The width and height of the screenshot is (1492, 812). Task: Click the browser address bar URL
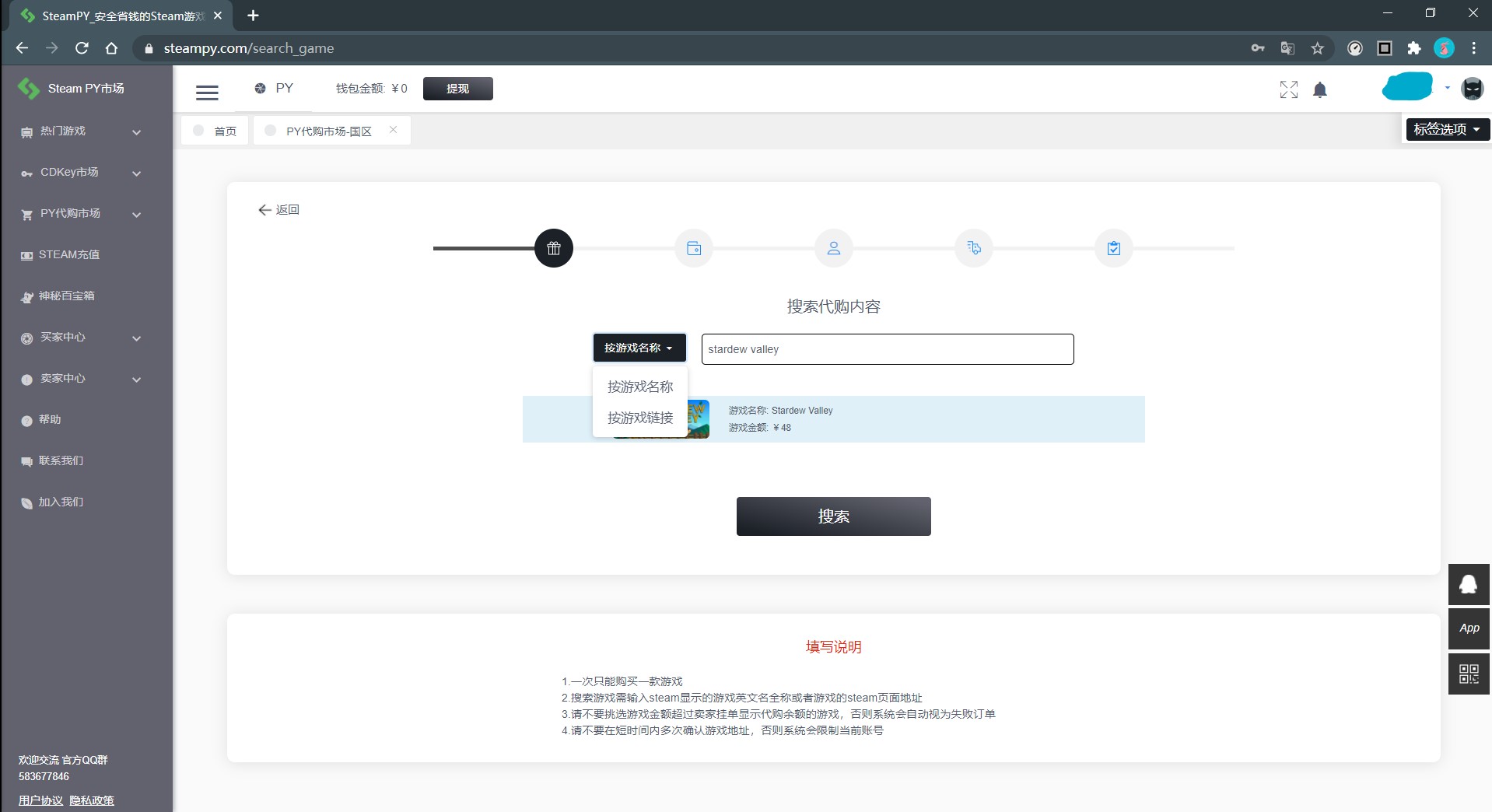click(249, 48)
